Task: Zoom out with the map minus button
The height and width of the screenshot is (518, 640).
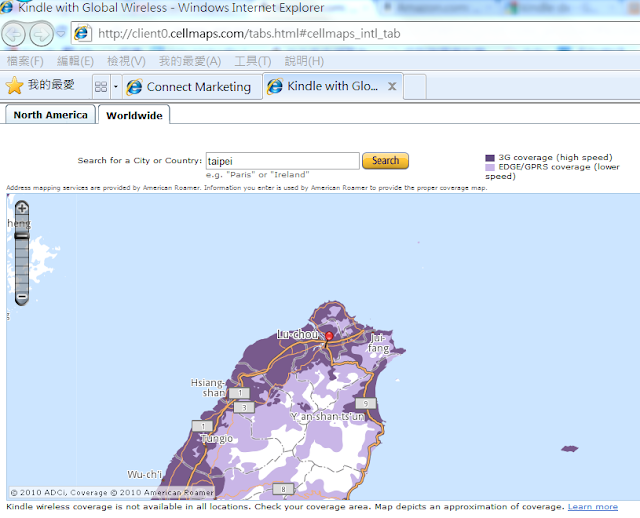Action: pos(22,297)
